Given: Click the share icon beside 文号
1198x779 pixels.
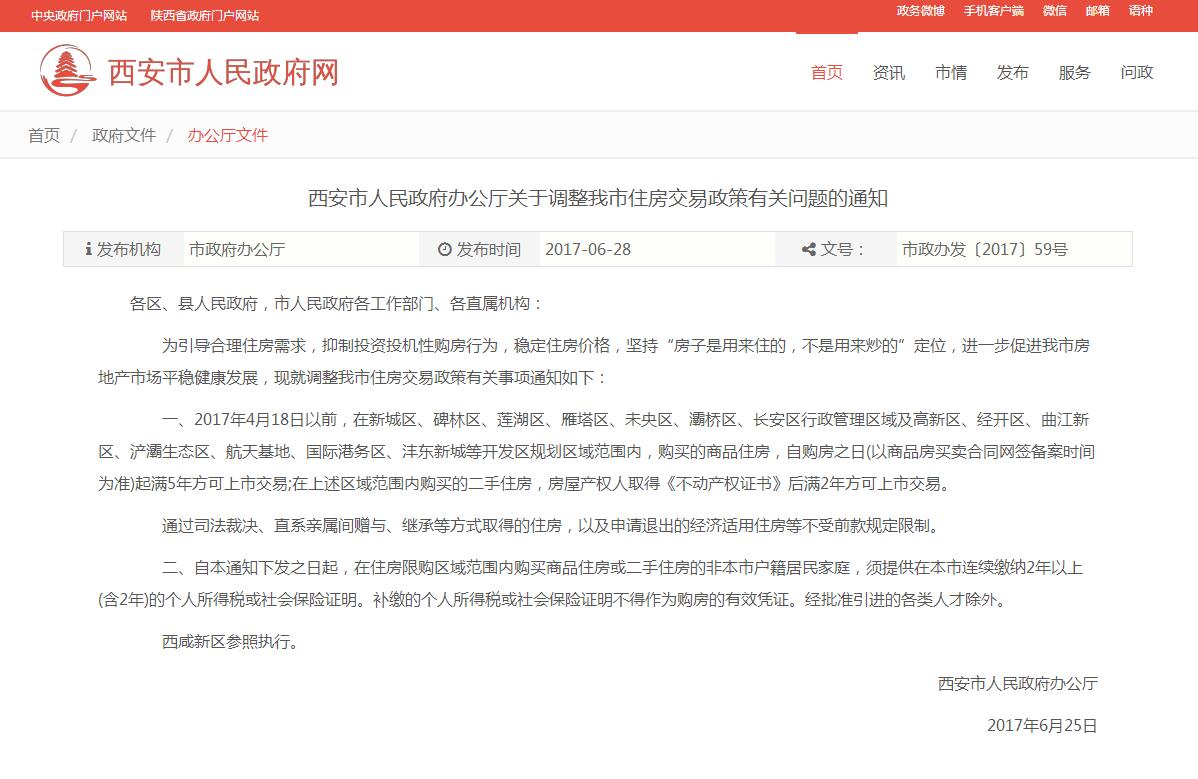Looking at the screenshot, I should [x=811, y=249].
